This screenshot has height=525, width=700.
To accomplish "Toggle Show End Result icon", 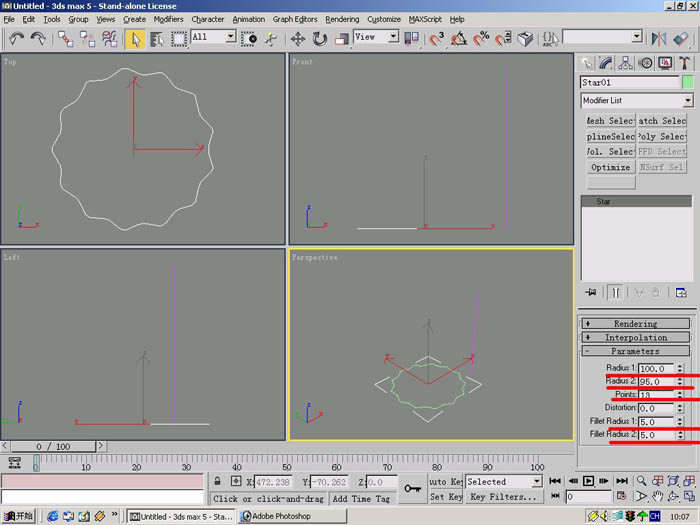I will (616, 292).
